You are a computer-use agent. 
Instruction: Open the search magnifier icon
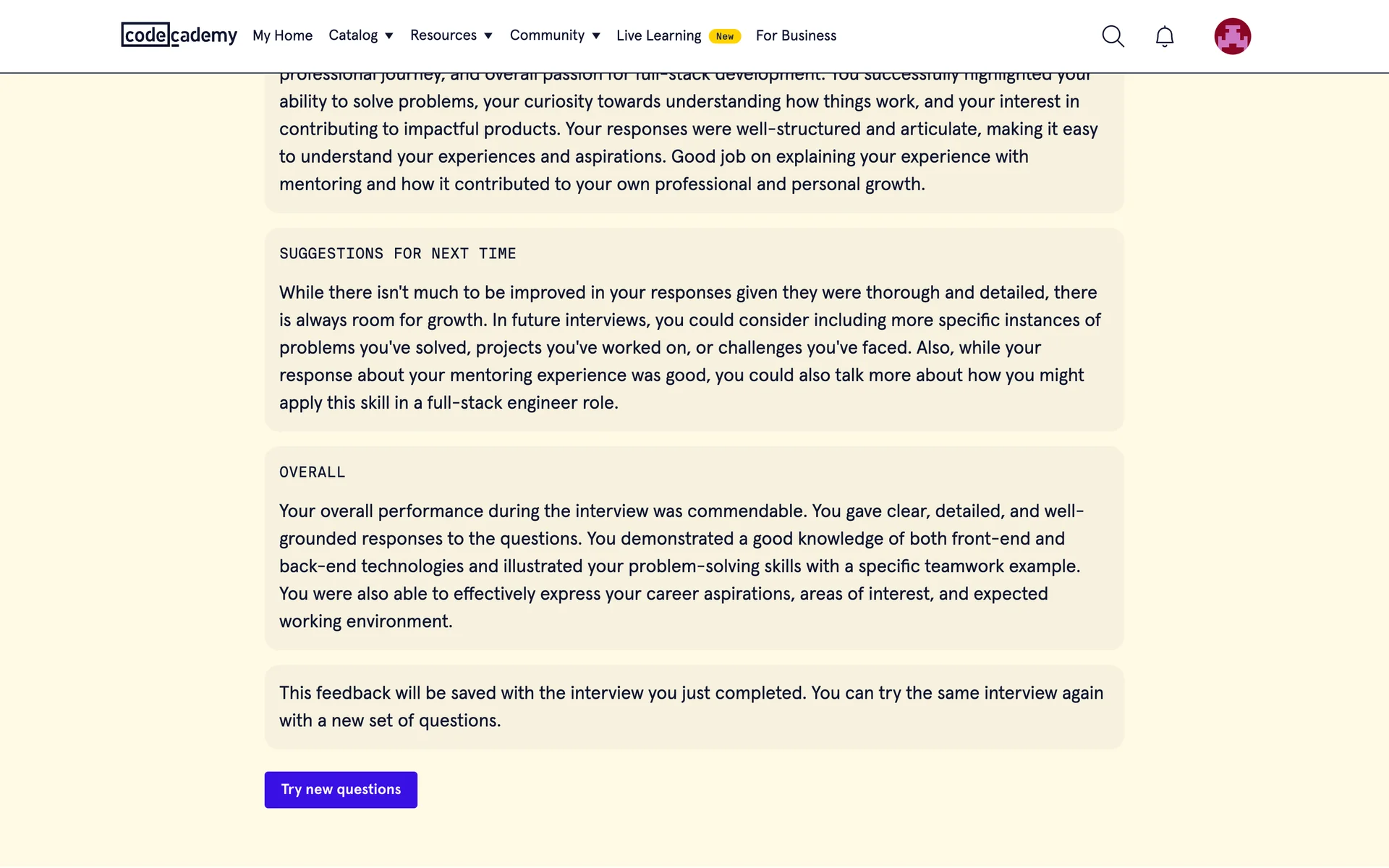point(1113,36)
